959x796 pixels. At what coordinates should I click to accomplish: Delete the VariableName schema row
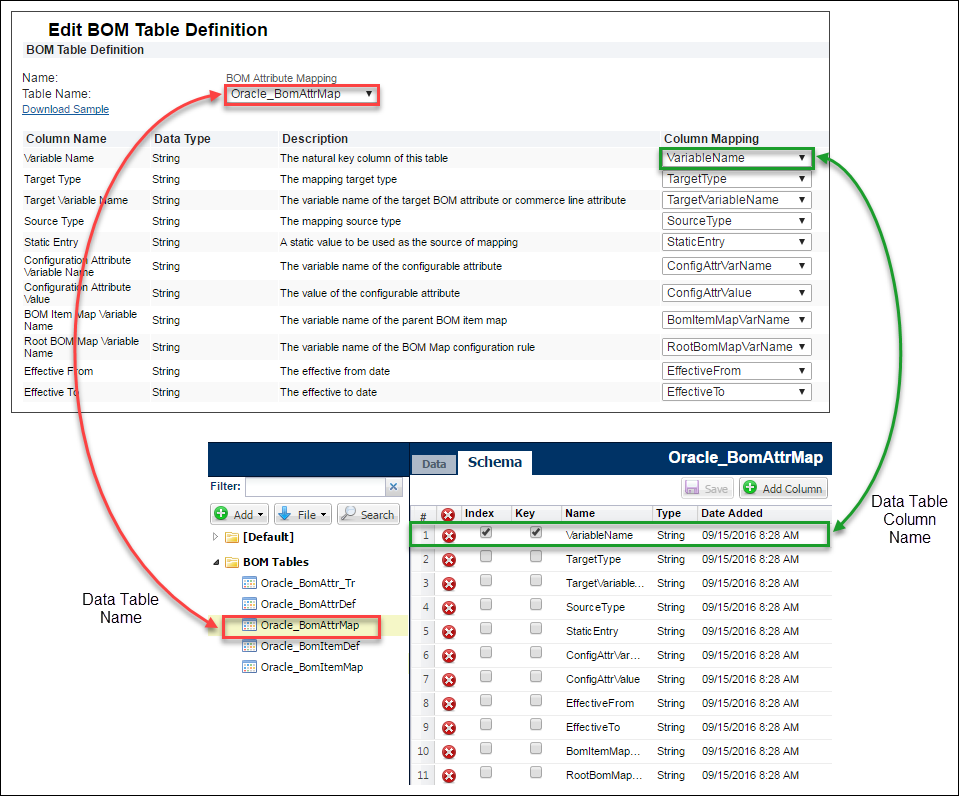tap(447, 536)
